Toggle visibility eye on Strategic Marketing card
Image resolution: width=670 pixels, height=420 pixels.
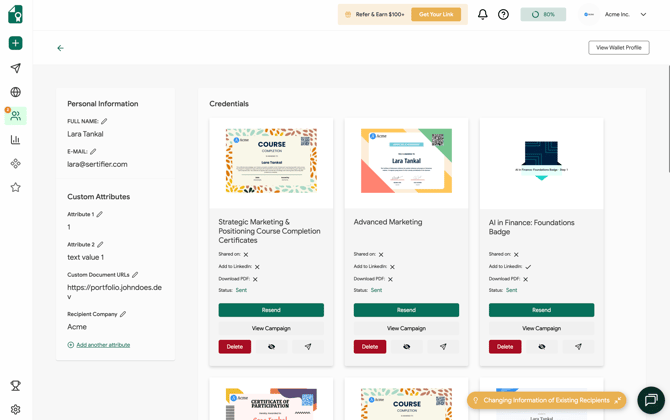[x=271, y=347]
